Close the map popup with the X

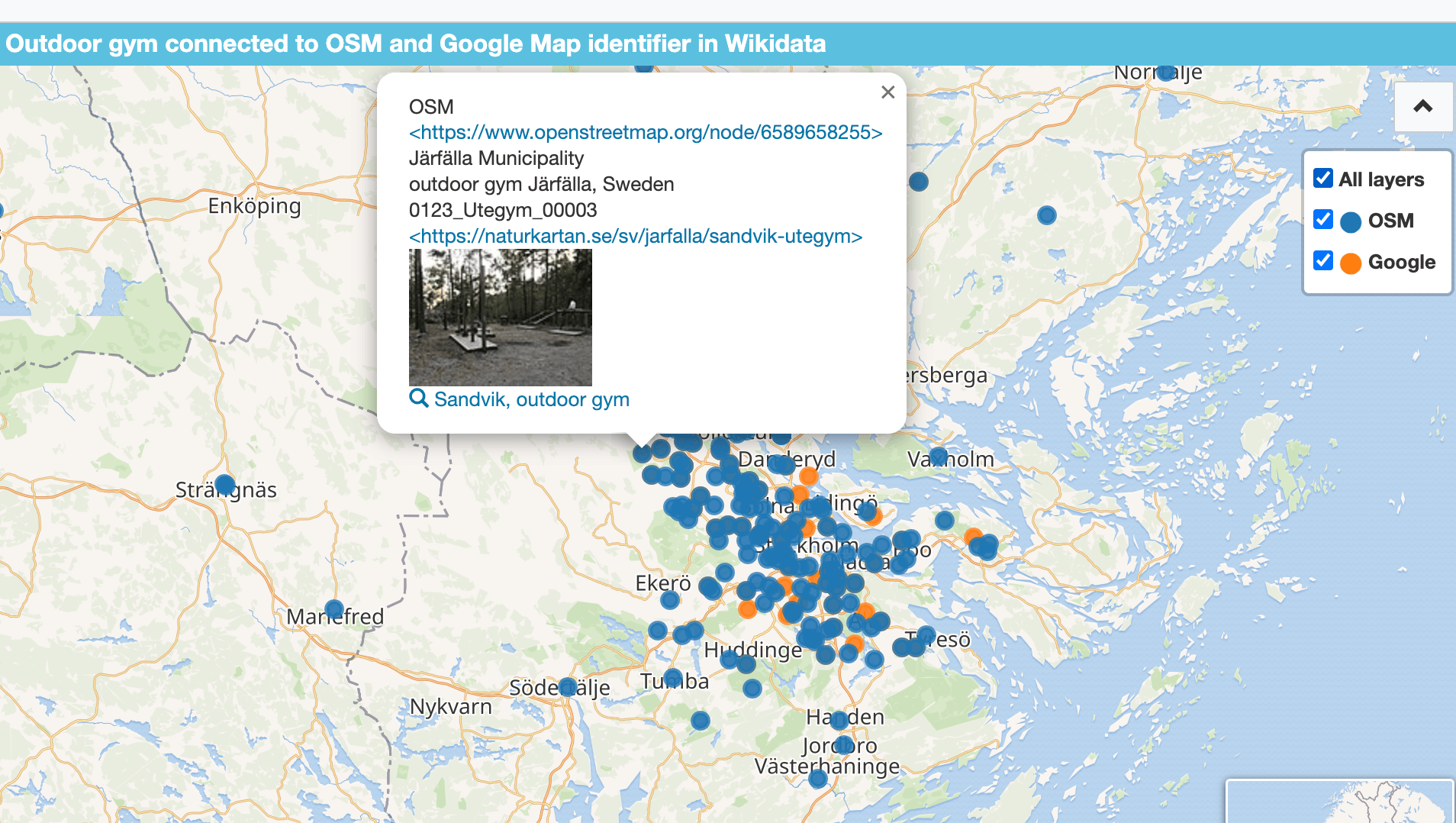887,92
